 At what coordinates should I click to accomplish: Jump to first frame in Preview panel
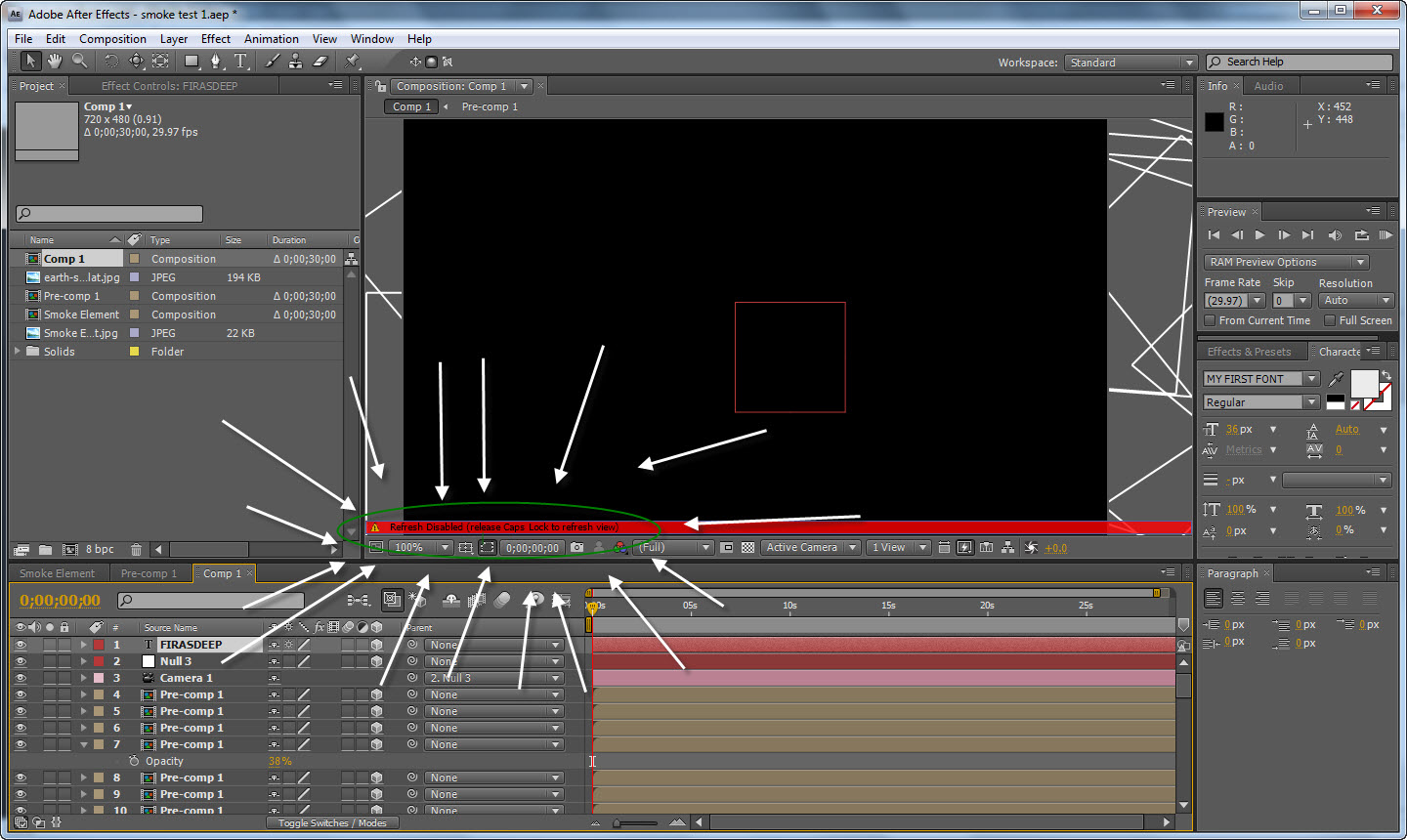point(1214,234)
